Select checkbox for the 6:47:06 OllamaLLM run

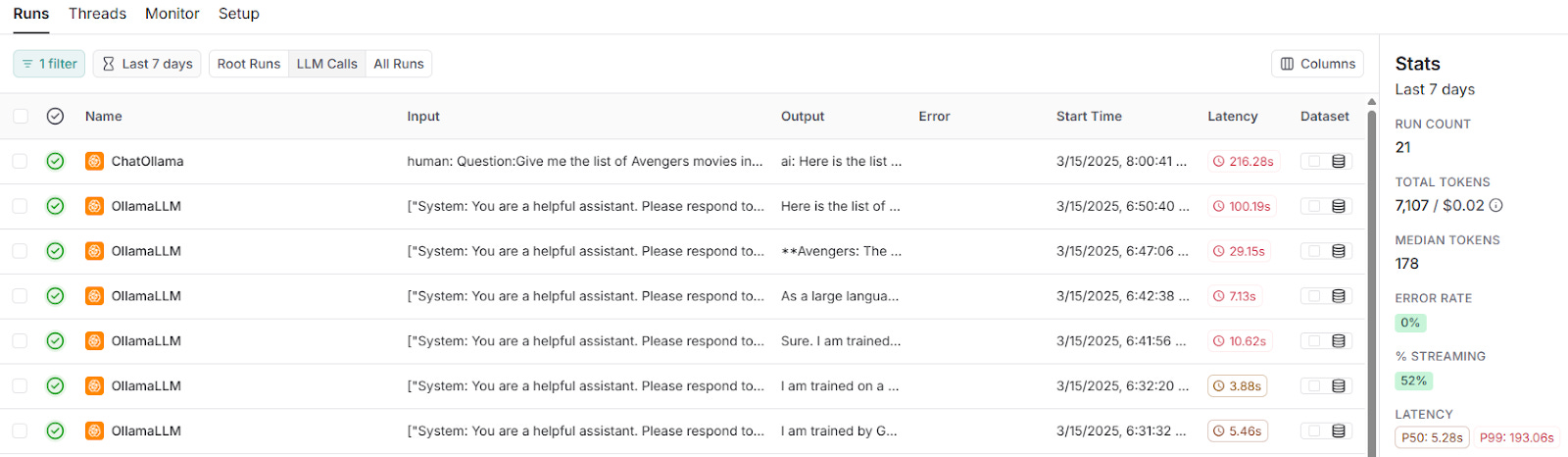(20, 251)
